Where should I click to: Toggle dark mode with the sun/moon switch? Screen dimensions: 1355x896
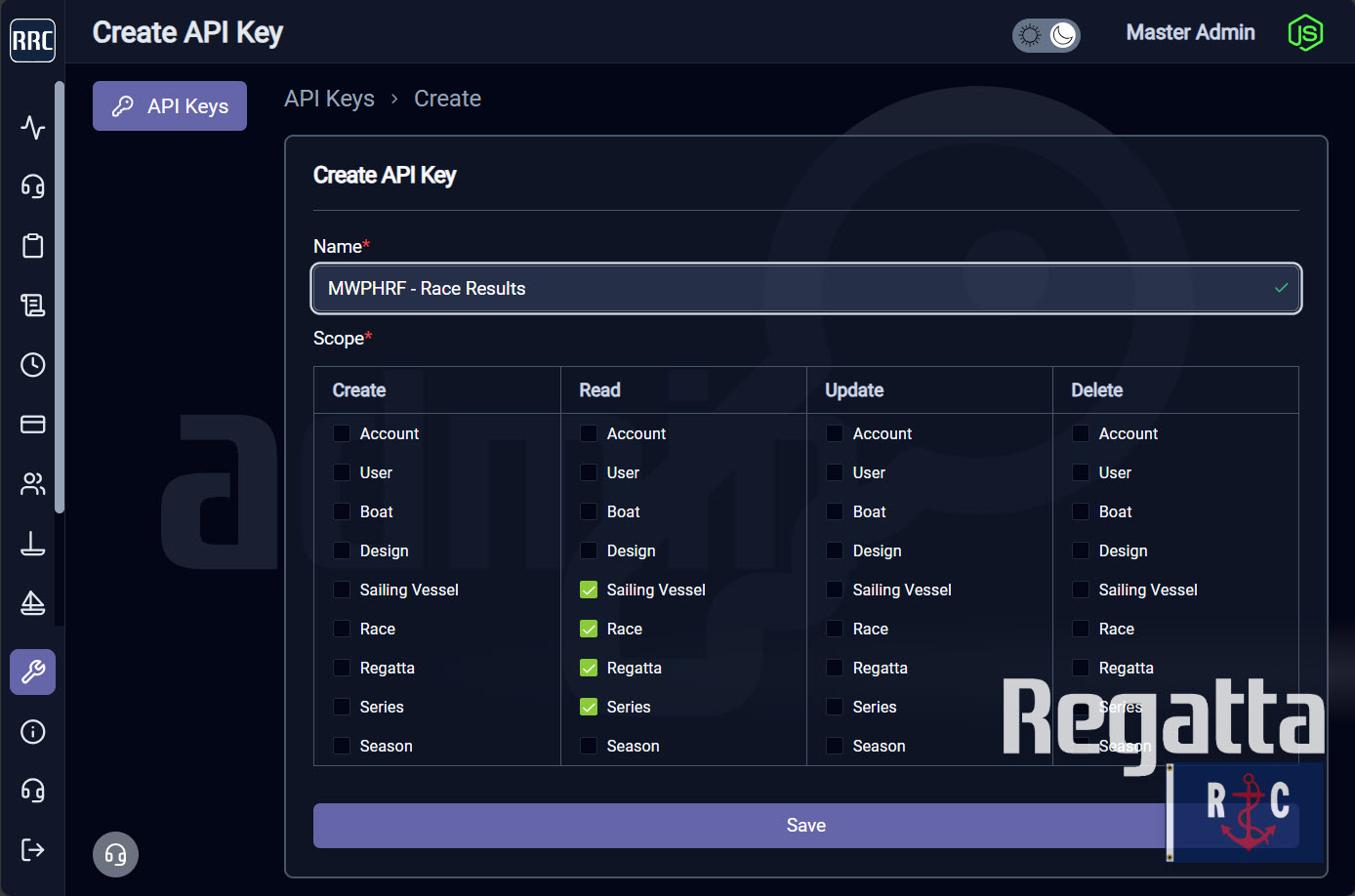pos(1046,33)
